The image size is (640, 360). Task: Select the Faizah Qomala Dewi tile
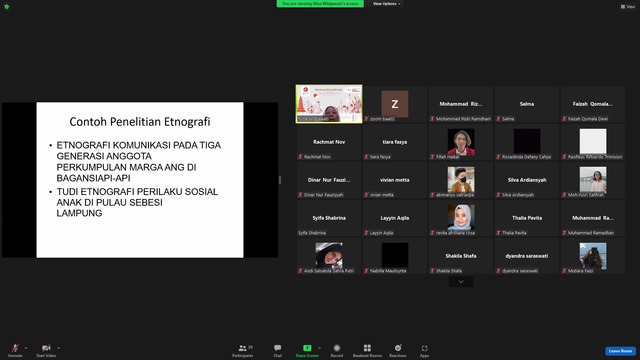[x=593, y=104]
